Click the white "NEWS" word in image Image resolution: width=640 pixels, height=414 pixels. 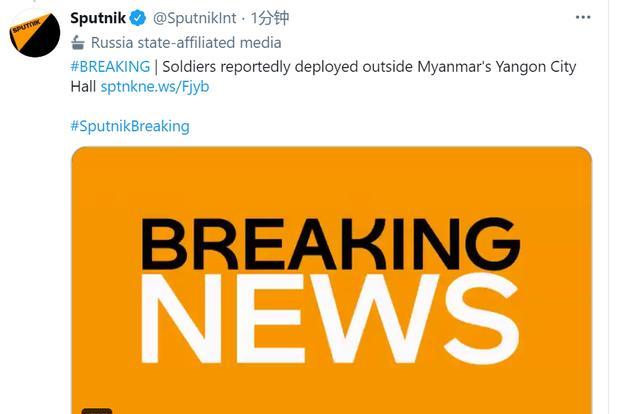330,318
